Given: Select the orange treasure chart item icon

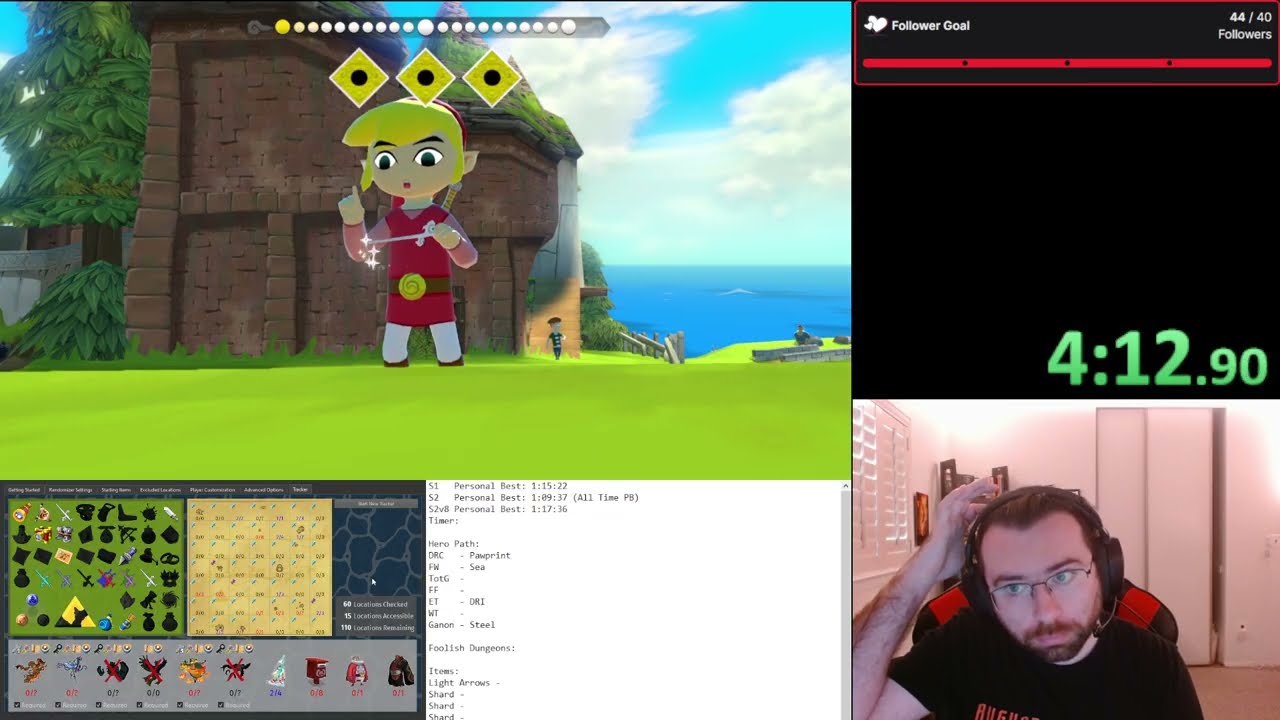Looking at the screenshot, I should [64, 555].
